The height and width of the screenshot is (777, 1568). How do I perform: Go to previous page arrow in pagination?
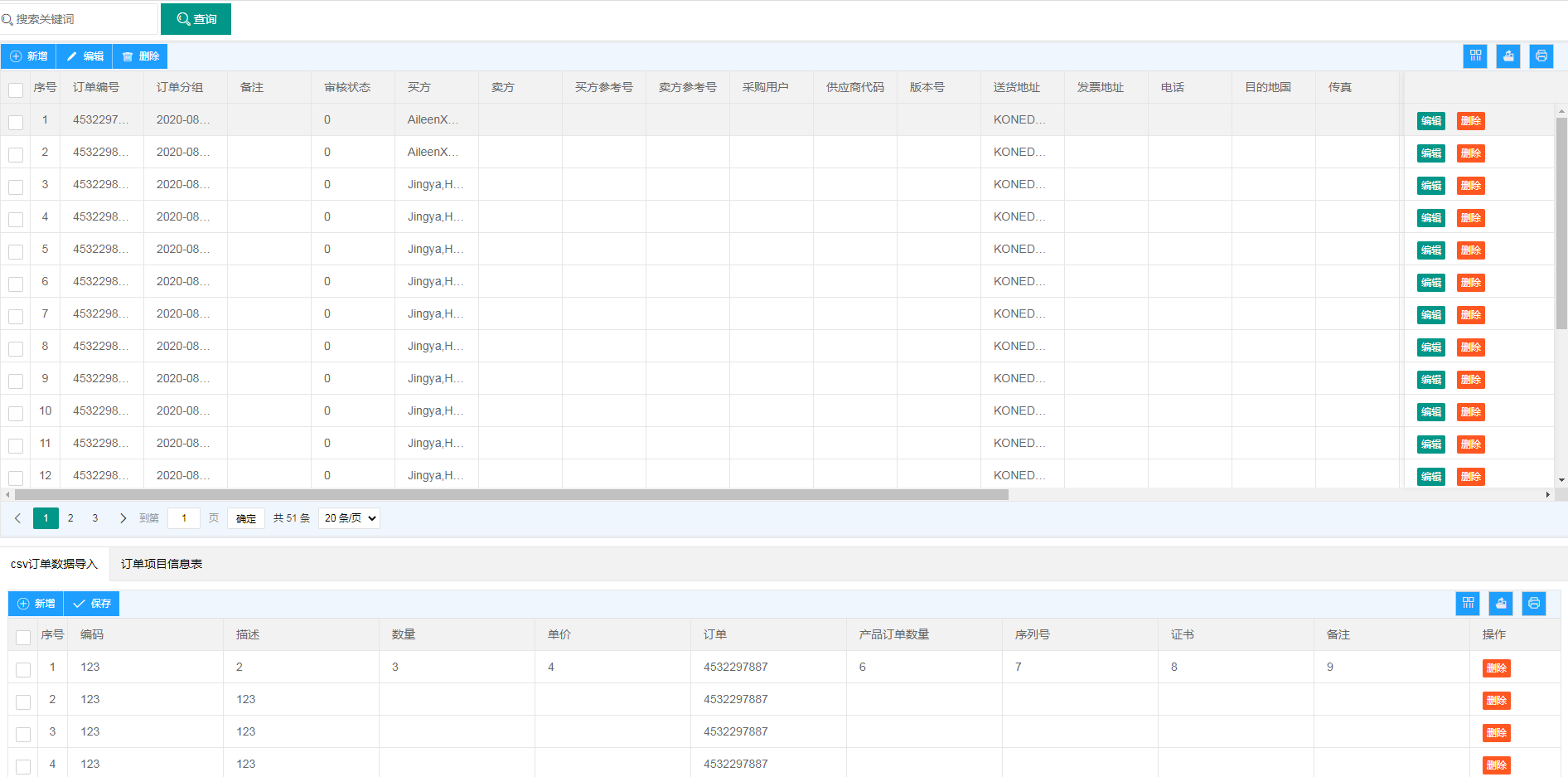pyautogui.click(x=17, y=518)
